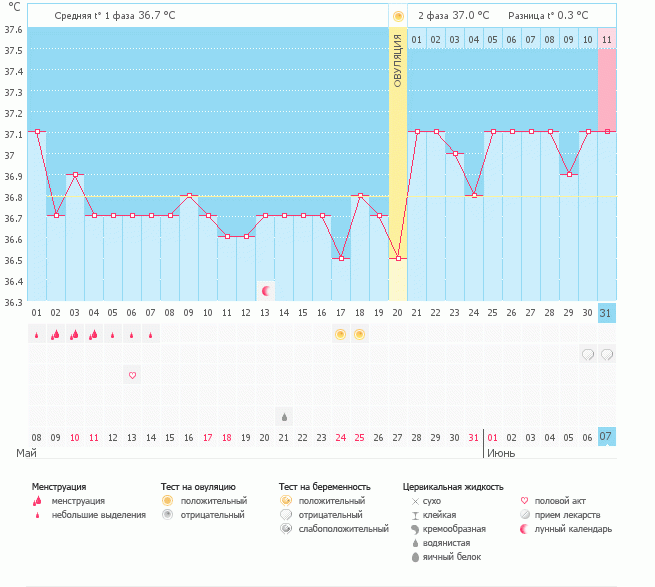Click the 'Тест на беременность' legend heading
Screen dimensions: 655x587
pyautogui.click(x=325, y=487)
